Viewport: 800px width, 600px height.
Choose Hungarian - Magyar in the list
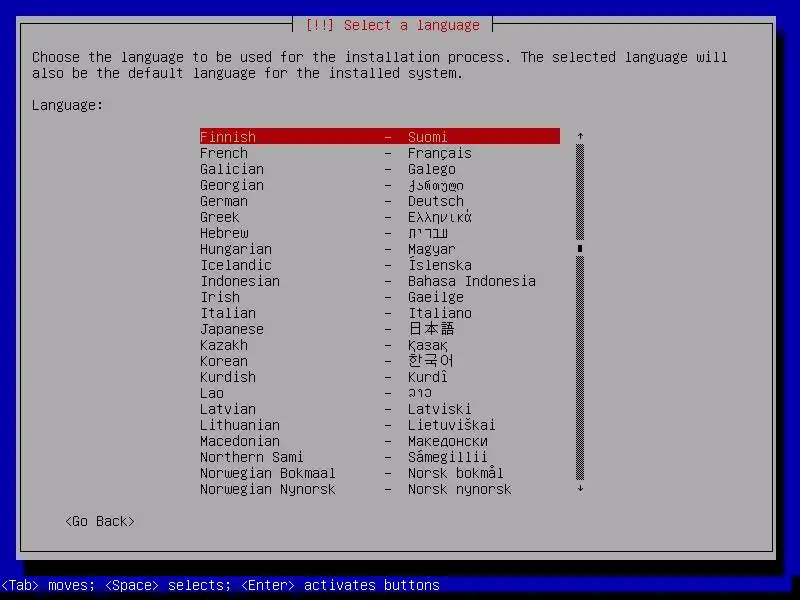tap(380, 249)
